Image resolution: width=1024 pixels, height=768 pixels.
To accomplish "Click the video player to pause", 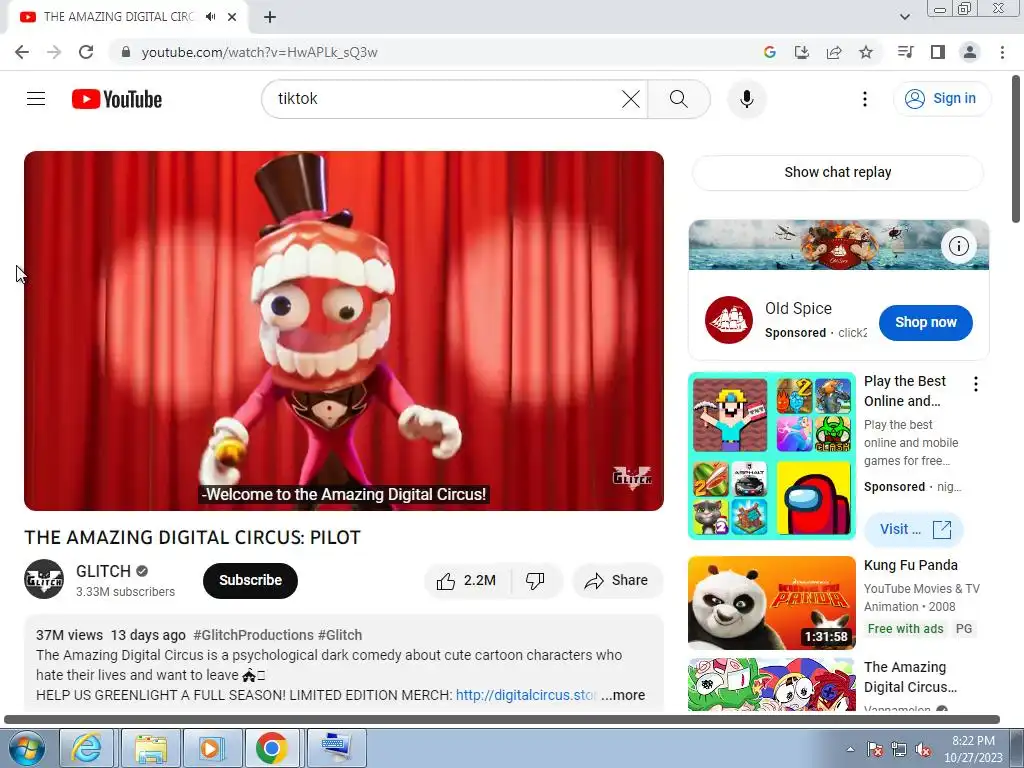I will pyautogui.click(x=344, y=330).
